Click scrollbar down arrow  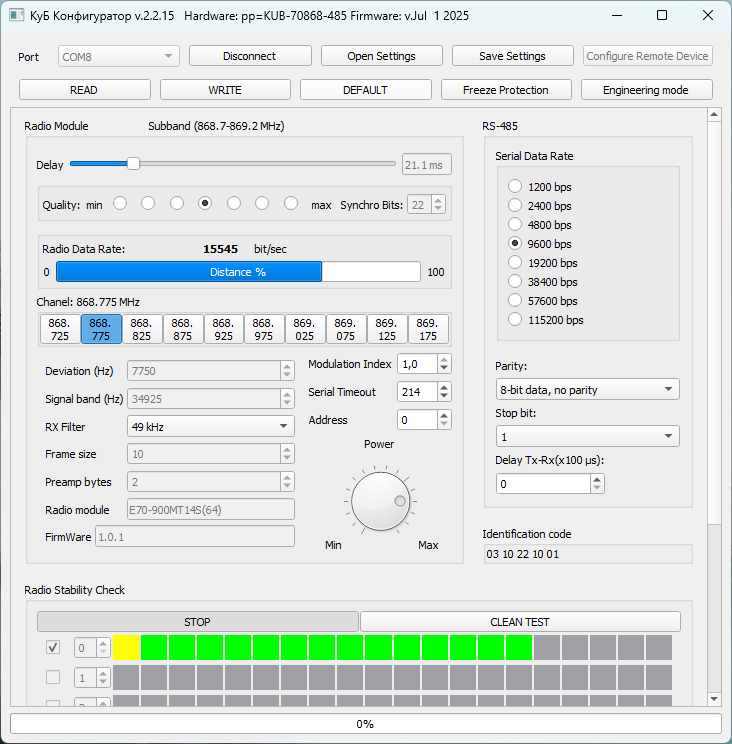714,698
